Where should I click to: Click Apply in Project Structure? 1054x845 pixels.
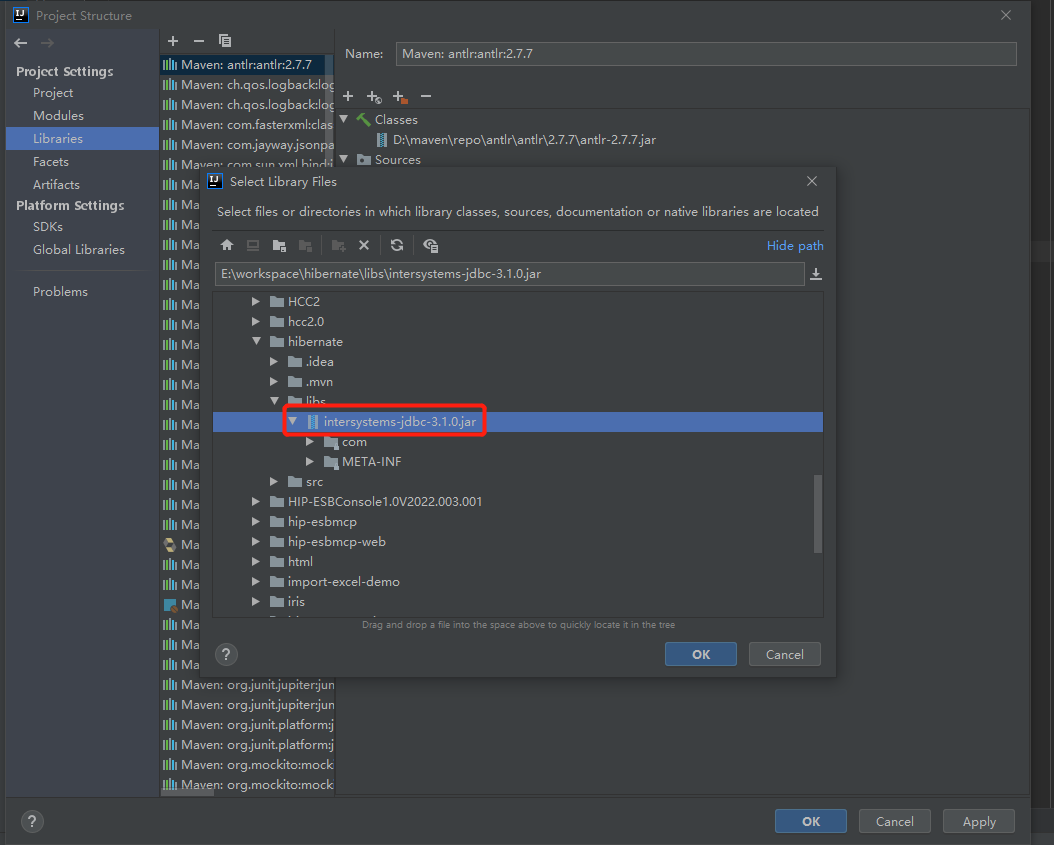pos(978,821)
